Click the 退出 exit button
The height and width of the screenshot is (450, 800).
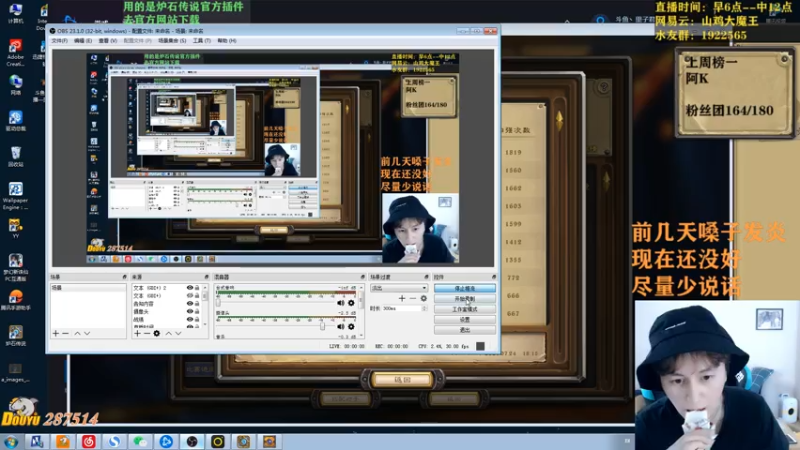click(464, 330)
